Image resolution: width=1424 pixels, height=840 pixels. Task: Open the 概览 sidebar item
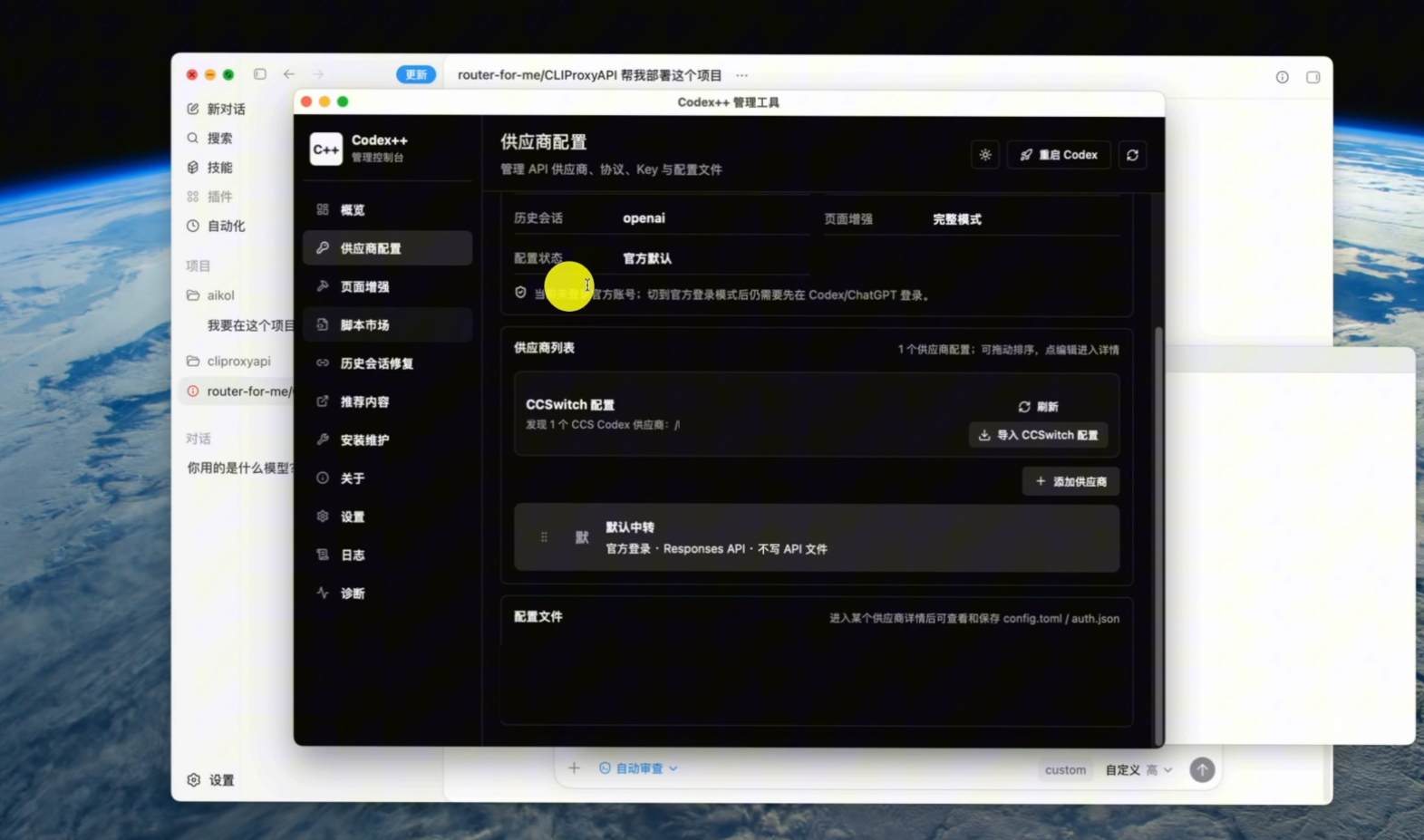(387, 209)
